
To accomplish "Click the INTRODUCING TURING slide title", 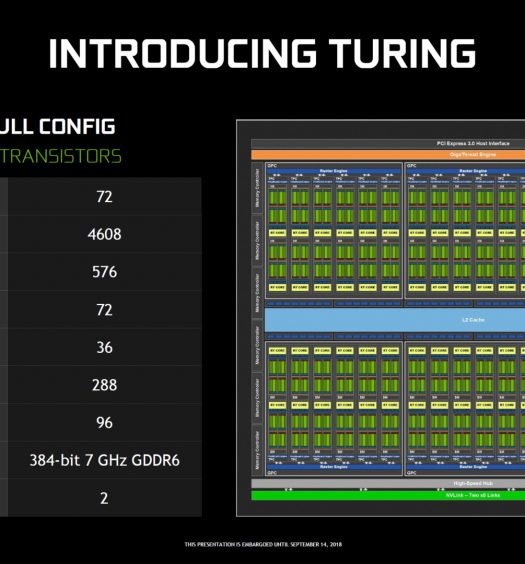I will 262,53.
